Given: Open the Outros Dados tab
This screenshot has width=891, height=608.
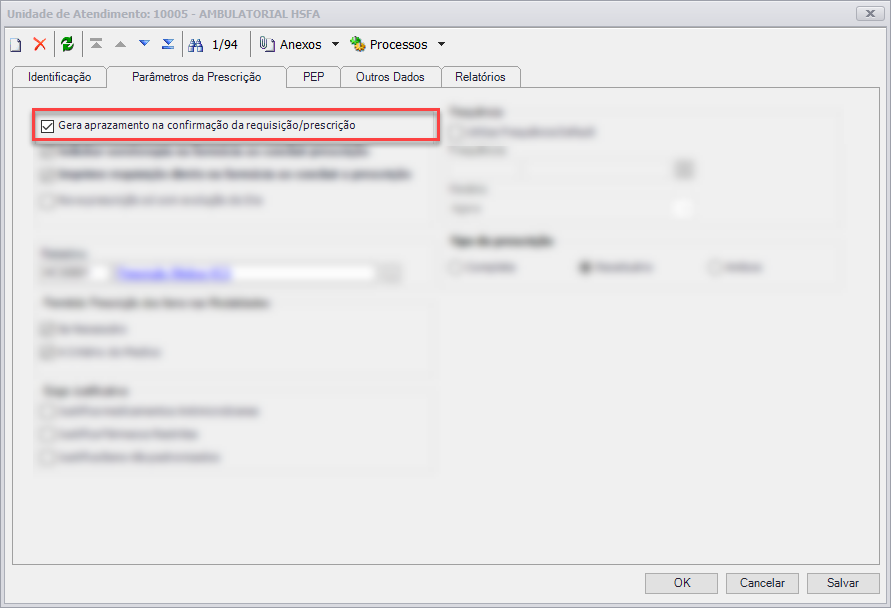Looking at the screenshot, I should click(x=390, y=77).
